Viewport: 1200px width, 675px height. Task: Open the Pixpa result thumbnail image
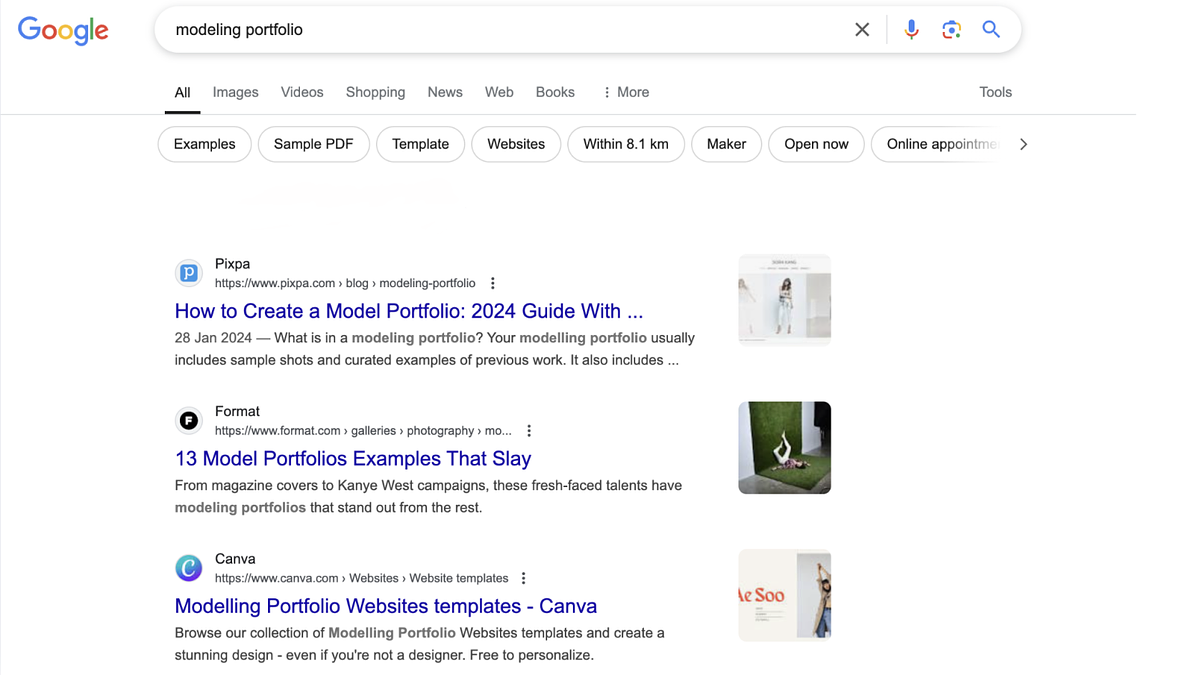pyautogui.click(x=784, y=300)
